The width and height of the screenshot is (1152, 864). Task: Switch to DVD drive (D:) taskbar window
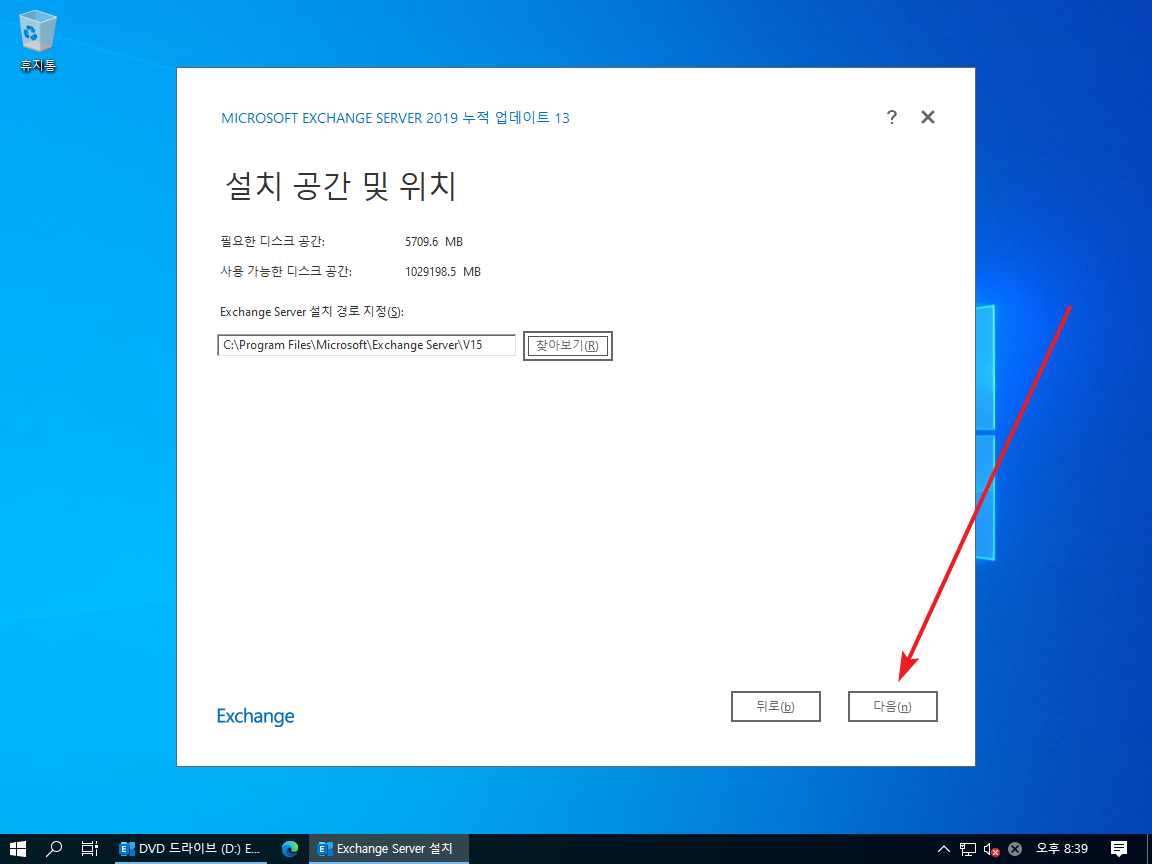[x=191, y=849]
